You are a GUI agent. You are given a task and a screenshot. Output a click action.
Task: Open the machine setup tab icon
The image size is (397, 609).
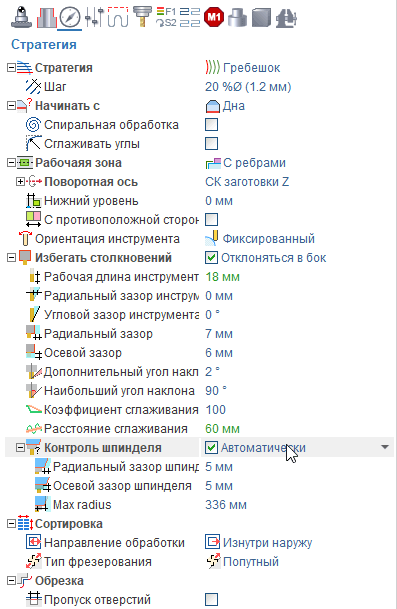pyautogui.click(x=21, y=18)
